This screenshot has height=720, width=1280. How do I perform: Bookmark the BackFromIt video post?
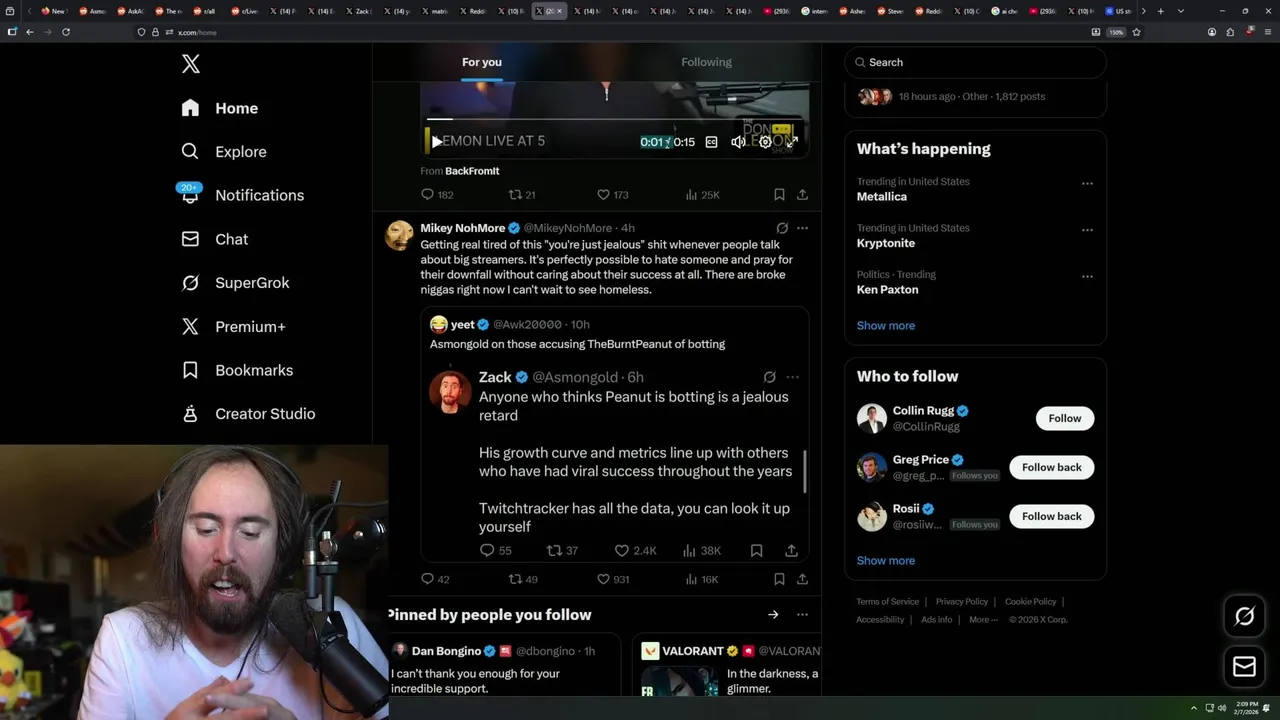coord(779,195)
